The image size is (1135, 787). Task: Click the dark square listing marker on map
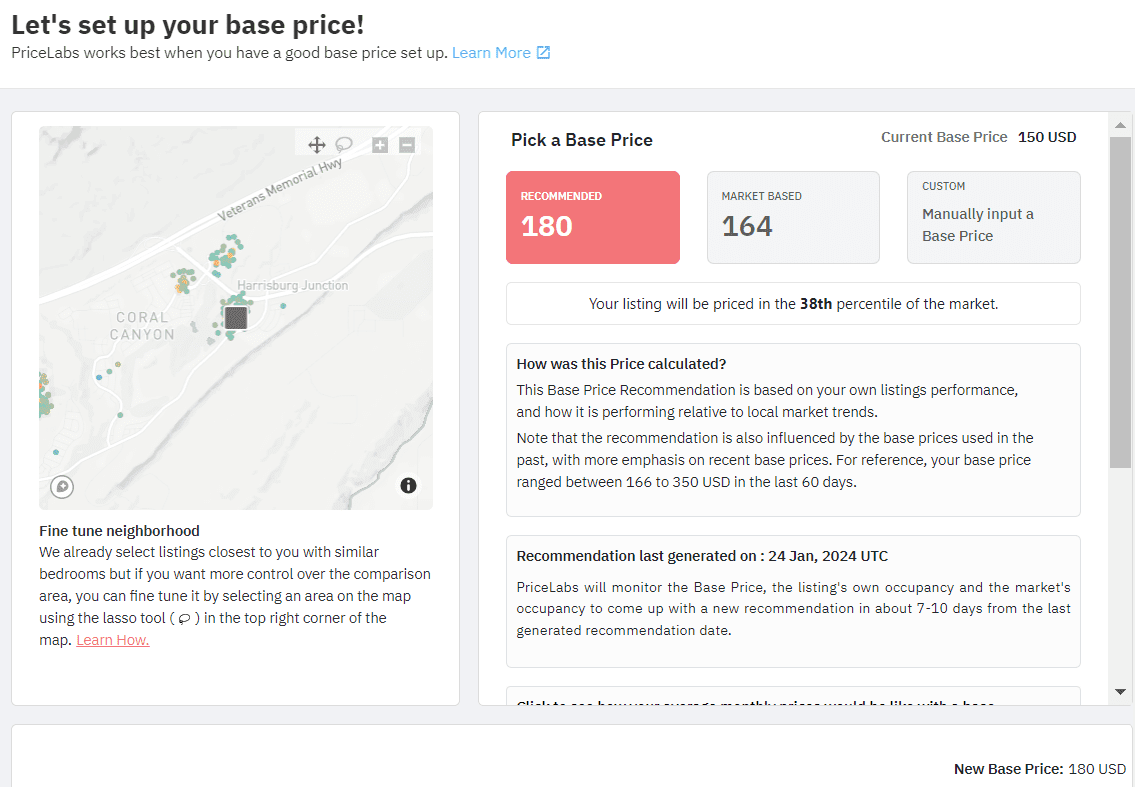pyautogui.click(x=236, y=318)
